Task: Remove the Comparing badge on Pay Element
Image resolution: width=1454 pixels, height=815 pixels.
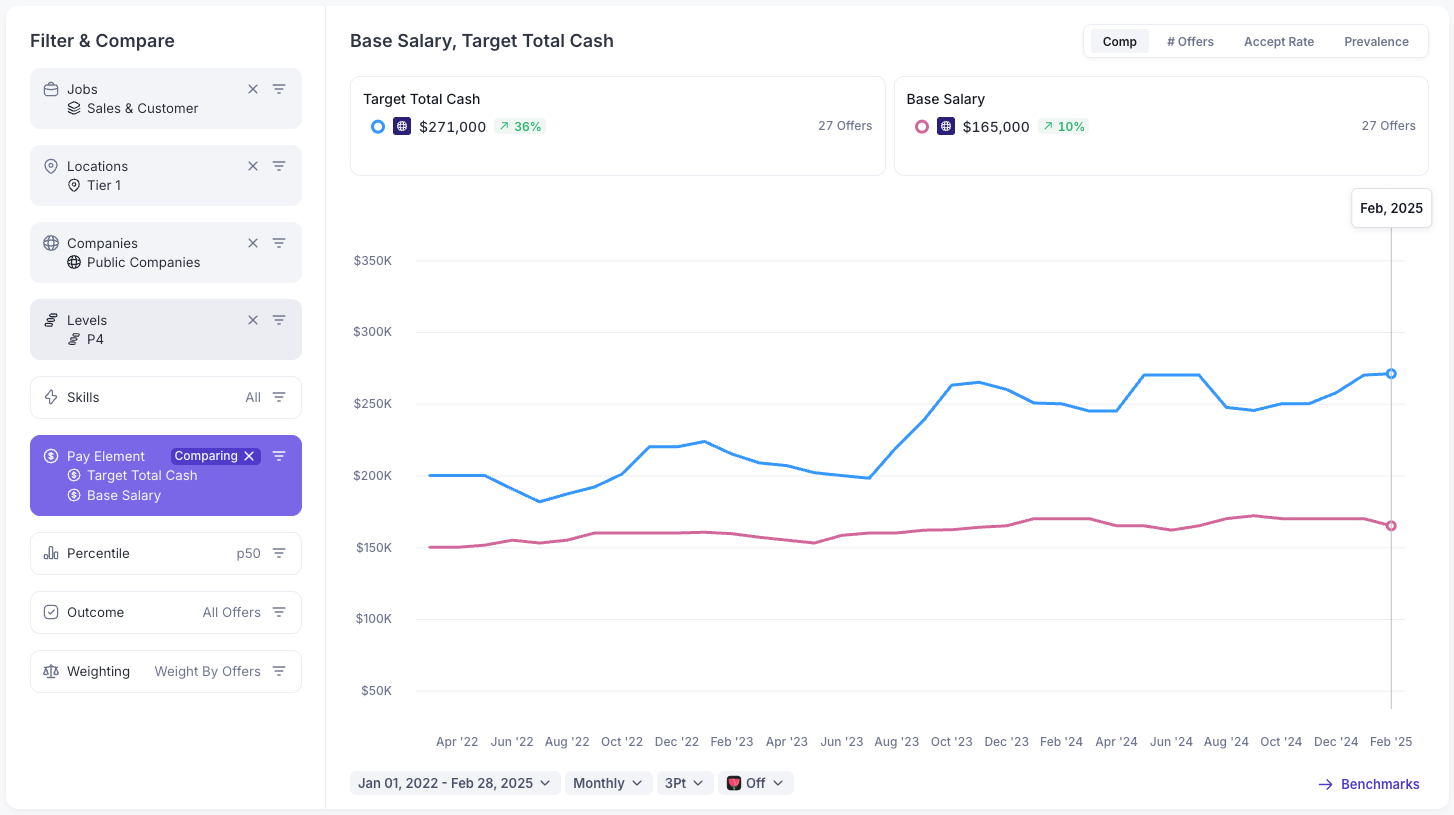Action: point(249,456)
